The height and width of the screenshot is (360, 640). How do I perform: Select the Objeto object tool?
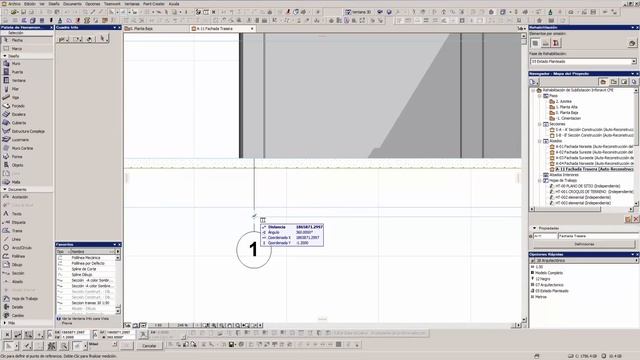(27, 165)
